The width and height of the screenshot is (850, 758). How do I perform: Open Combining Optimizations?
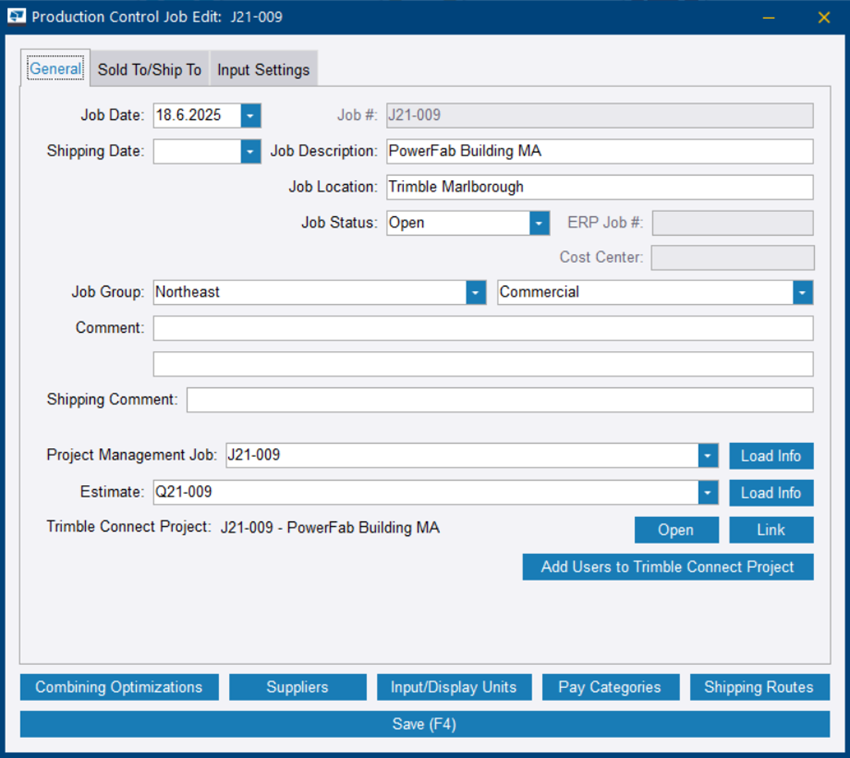click(x=119, y=687)
